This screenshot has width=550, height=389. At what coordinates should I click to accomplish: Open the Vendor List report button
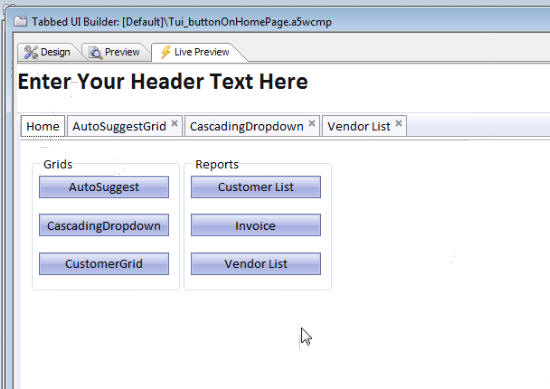pos(256,263)
